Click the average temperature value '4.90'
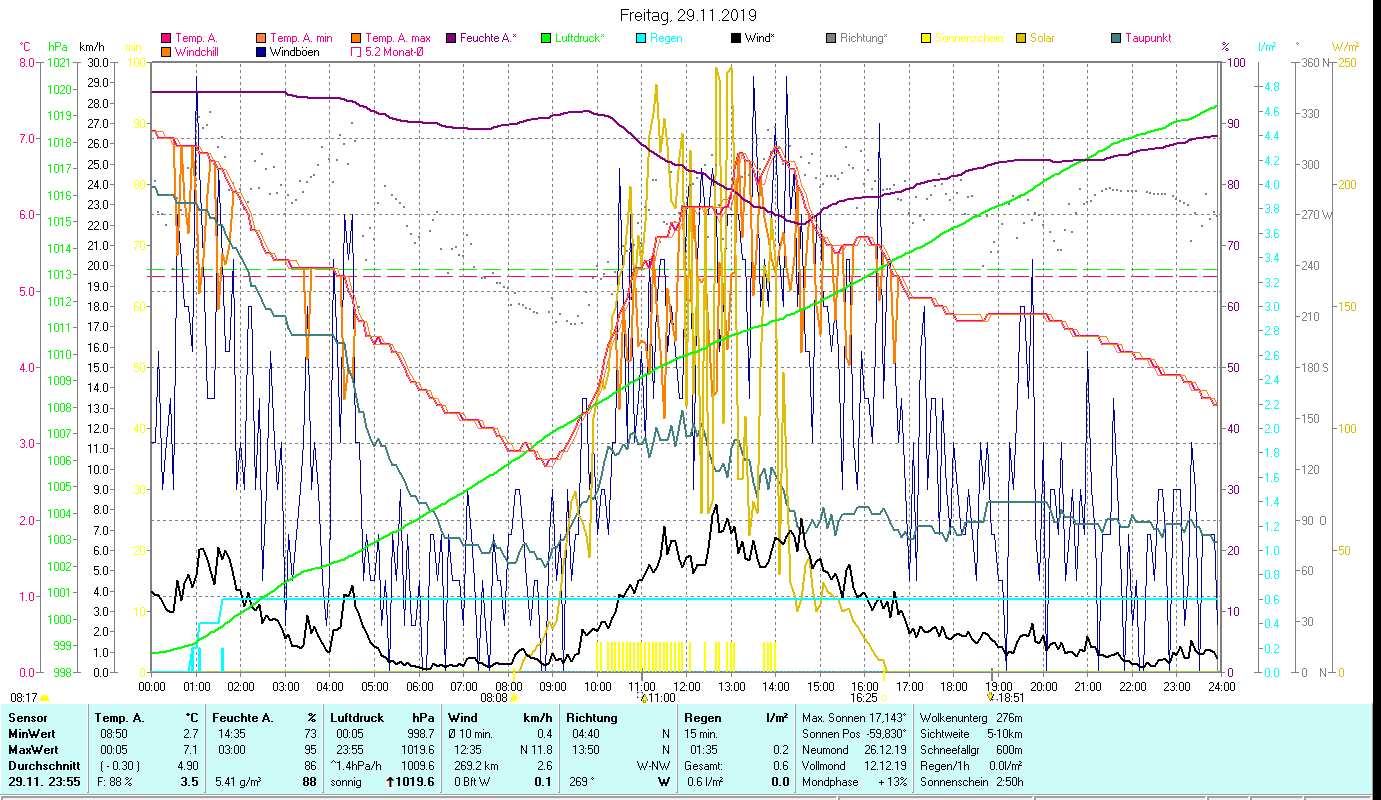The image size is (1381, 800). [x=188, y=766]
